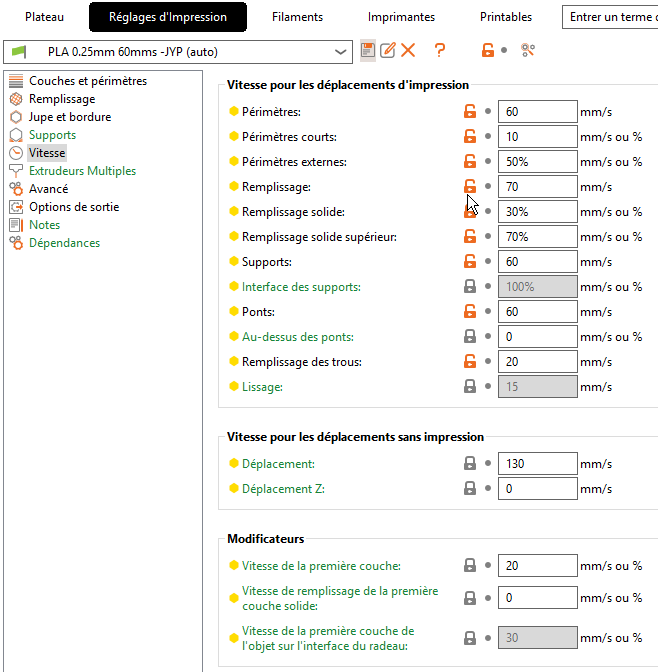Viewport: 658px width, 672px height.
Task: Reset Supports speed via its orange padlock
Action: [470, 261]
